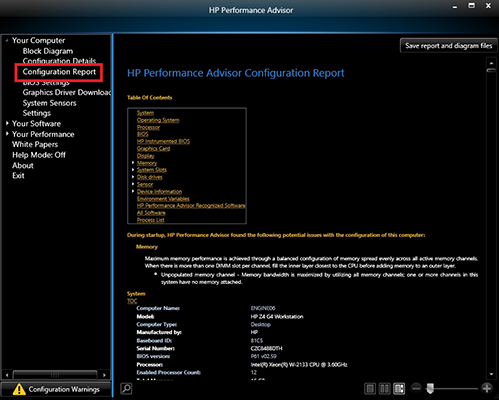This screenshot has height=400, width=499.
Task: Follow the BIOS contents link
Action: point(143,134)
